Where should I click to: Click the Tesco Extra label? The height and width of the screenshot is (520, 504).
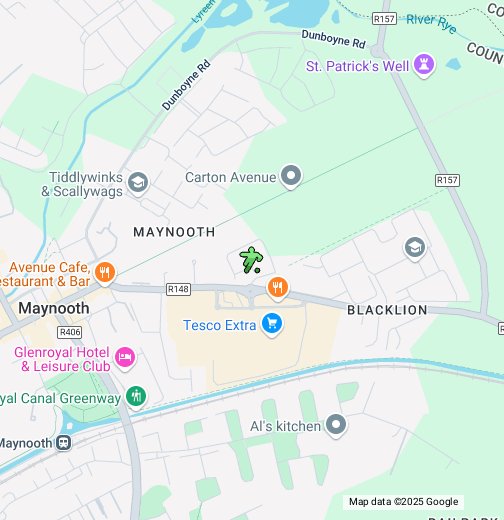220,325
